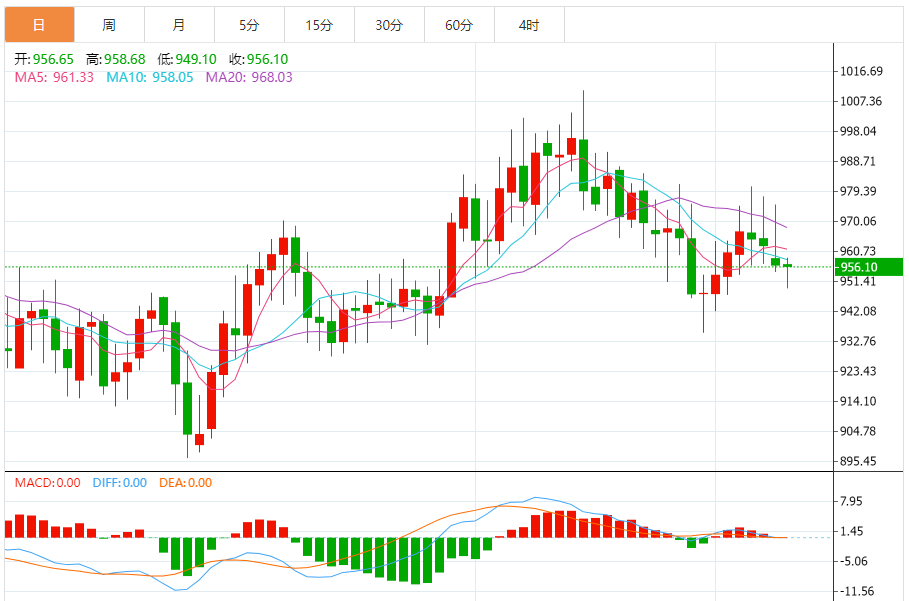Click the 998.04 price axis label
909x601 pixels.
pyautogui.click(x=859, y=132)
